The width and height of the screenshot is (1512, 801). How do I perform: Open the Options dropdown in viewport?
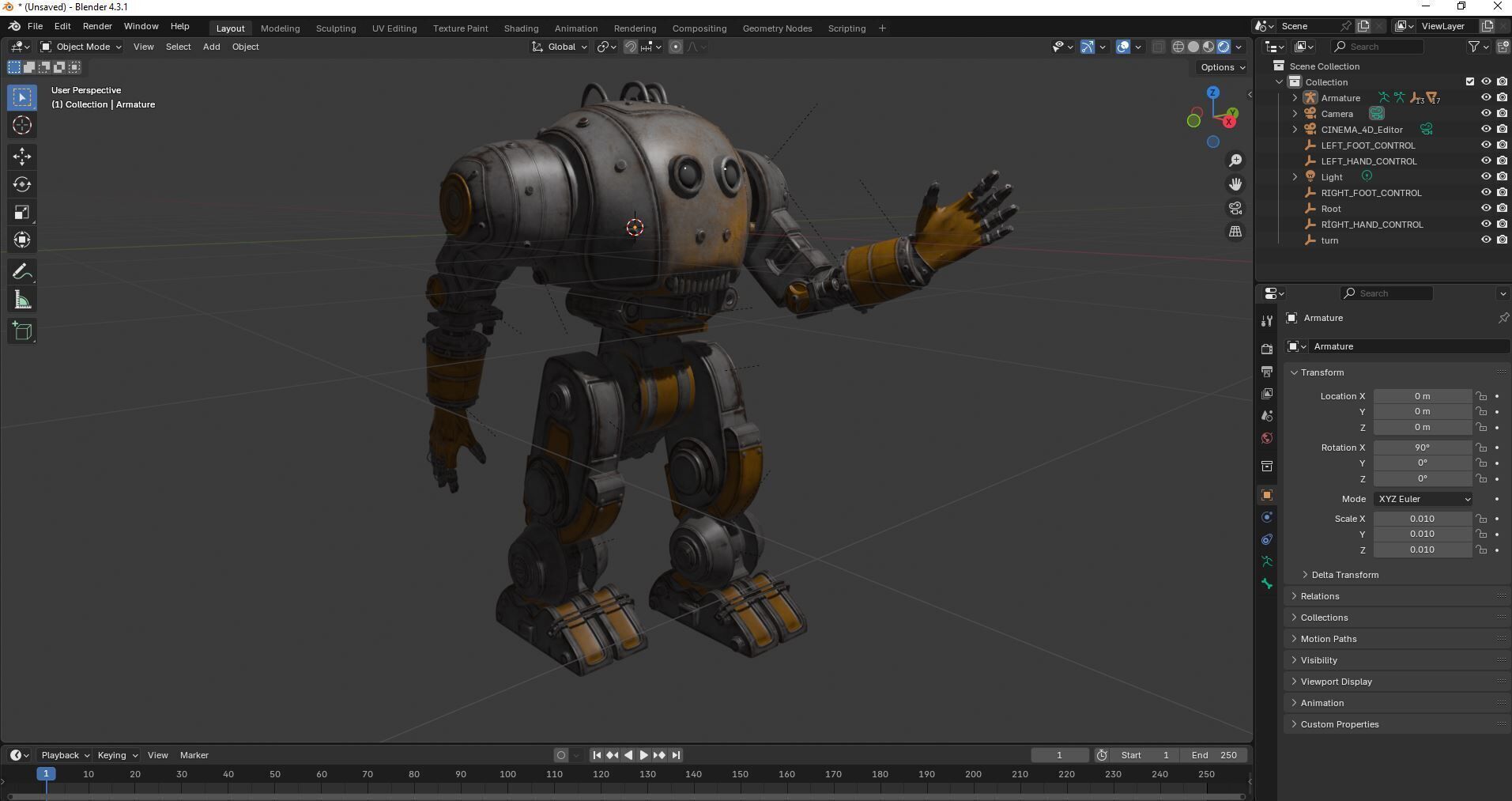(x=1222, y=67)
